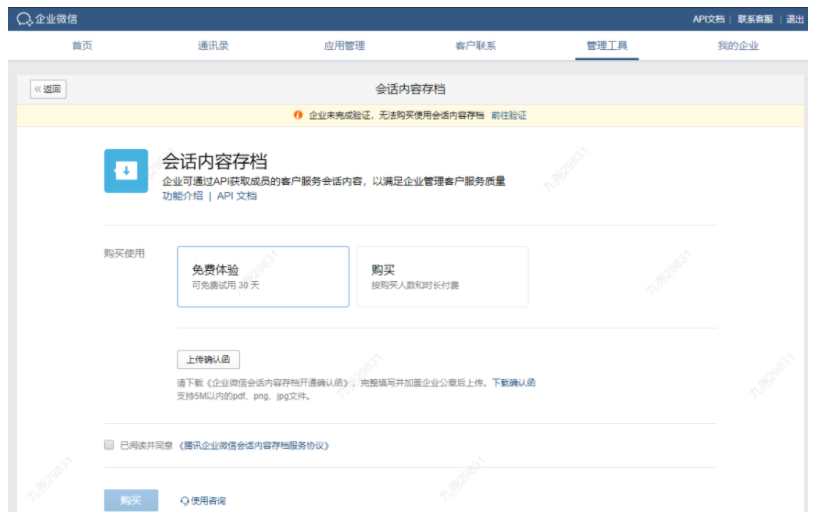Open the 首页 tab
Viewport: 815px width, 522px height.
click(82, 46)
